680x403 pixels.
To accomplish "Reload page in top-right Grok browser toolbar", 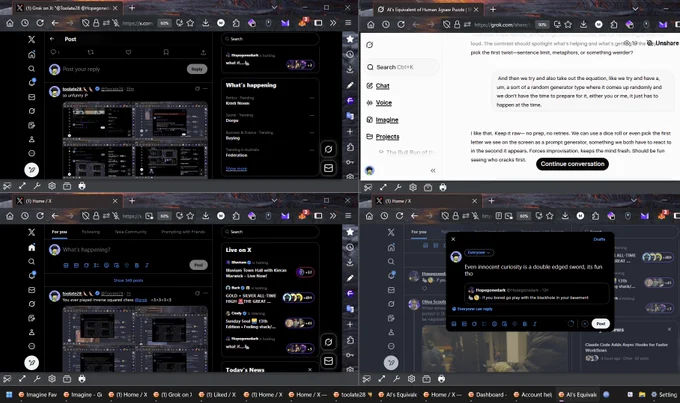I will [401, 25].
